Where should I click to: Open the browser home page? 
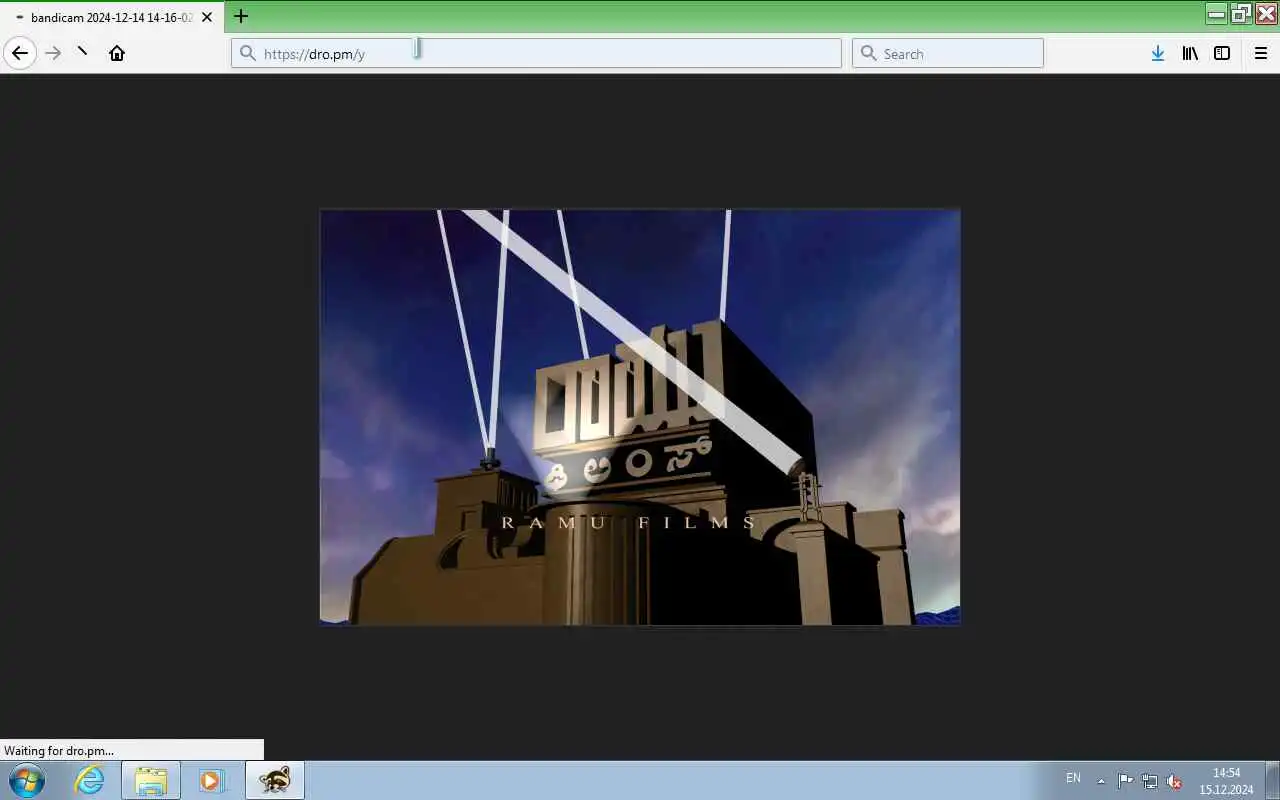click(117, 53)
